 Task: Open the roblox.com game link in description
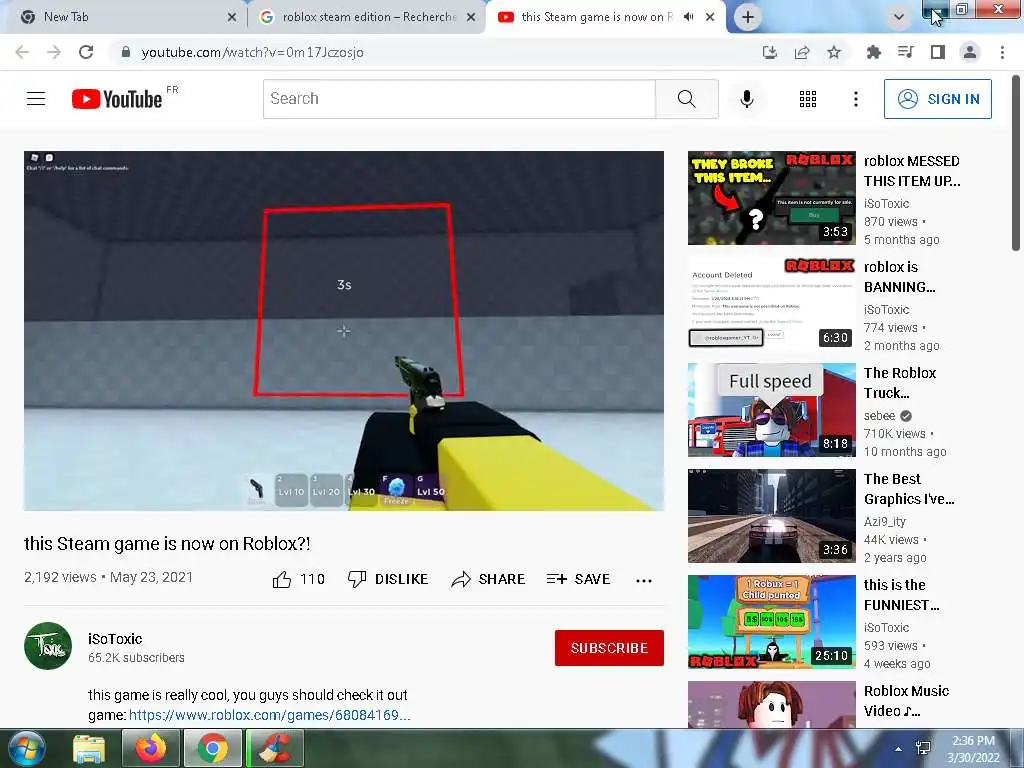click(x=270, y=715)
